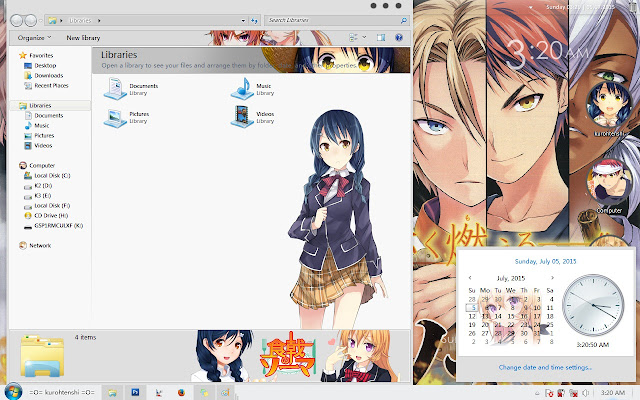Open taskbar clock showing 3:20 AM
This screenshot has height=400, width=640.
pos(613,393)
